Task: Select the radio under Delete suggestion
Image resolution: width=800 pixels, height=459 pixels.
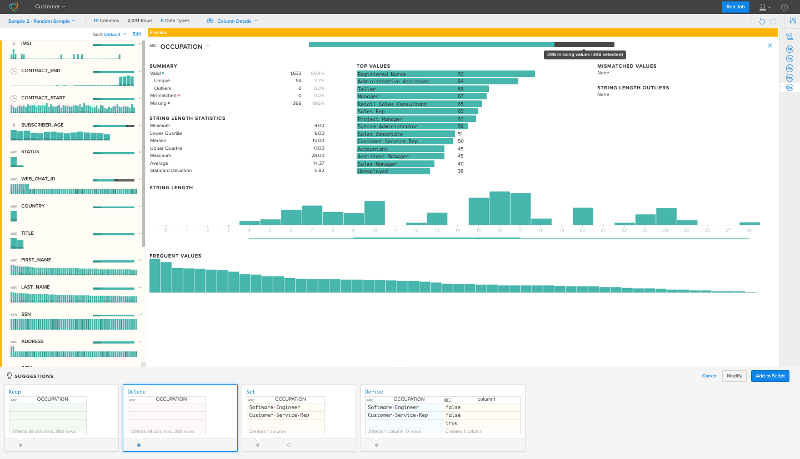Action: [138, 444]
